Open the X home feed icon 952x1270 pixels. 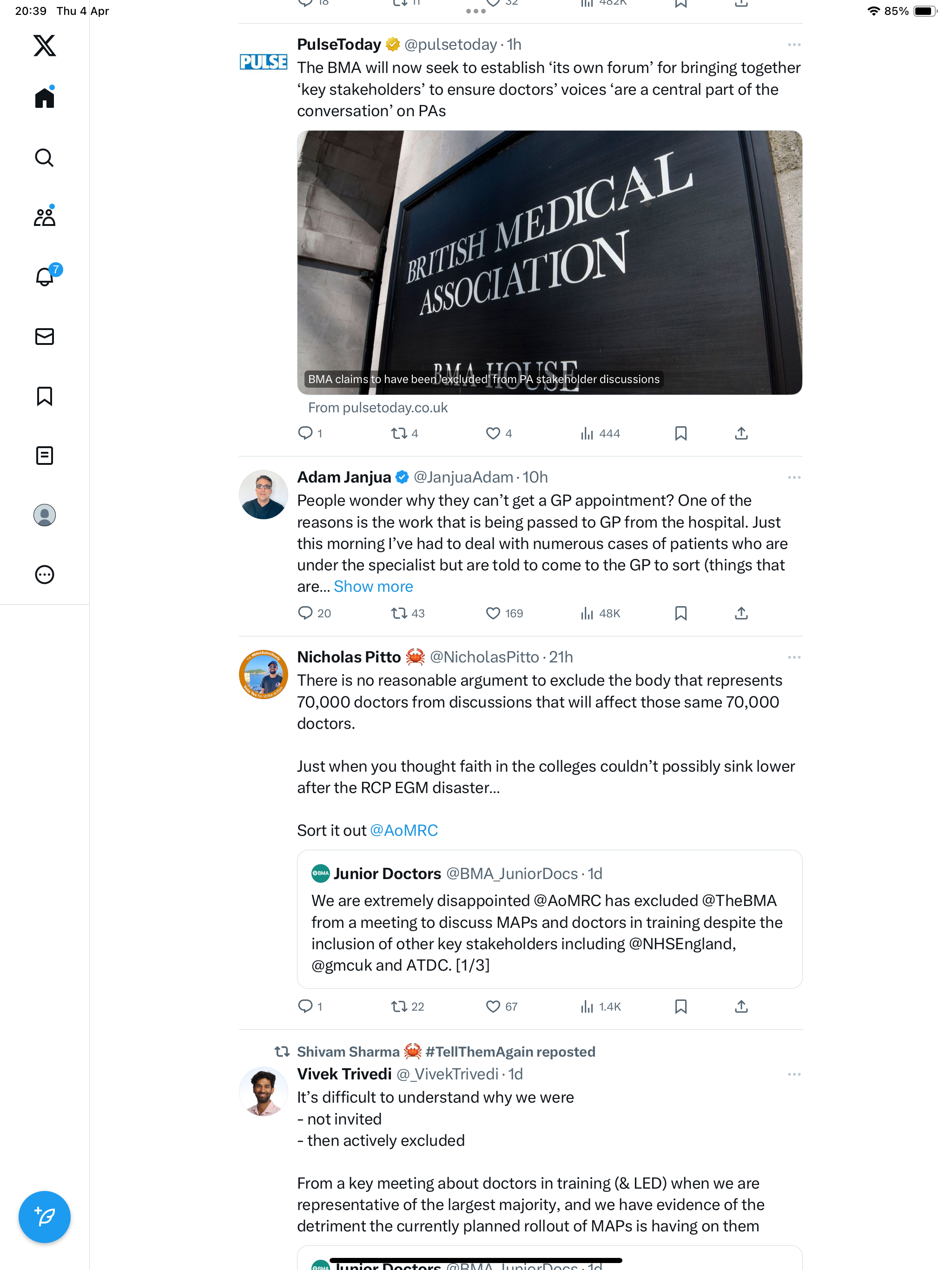tap(44, 97)
